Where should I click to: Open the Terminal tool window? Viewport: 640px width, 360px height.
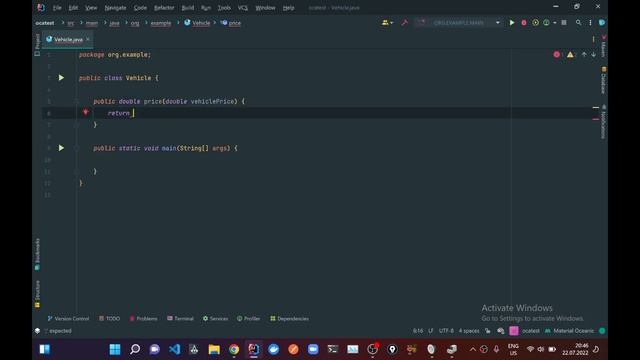point(180,318)
